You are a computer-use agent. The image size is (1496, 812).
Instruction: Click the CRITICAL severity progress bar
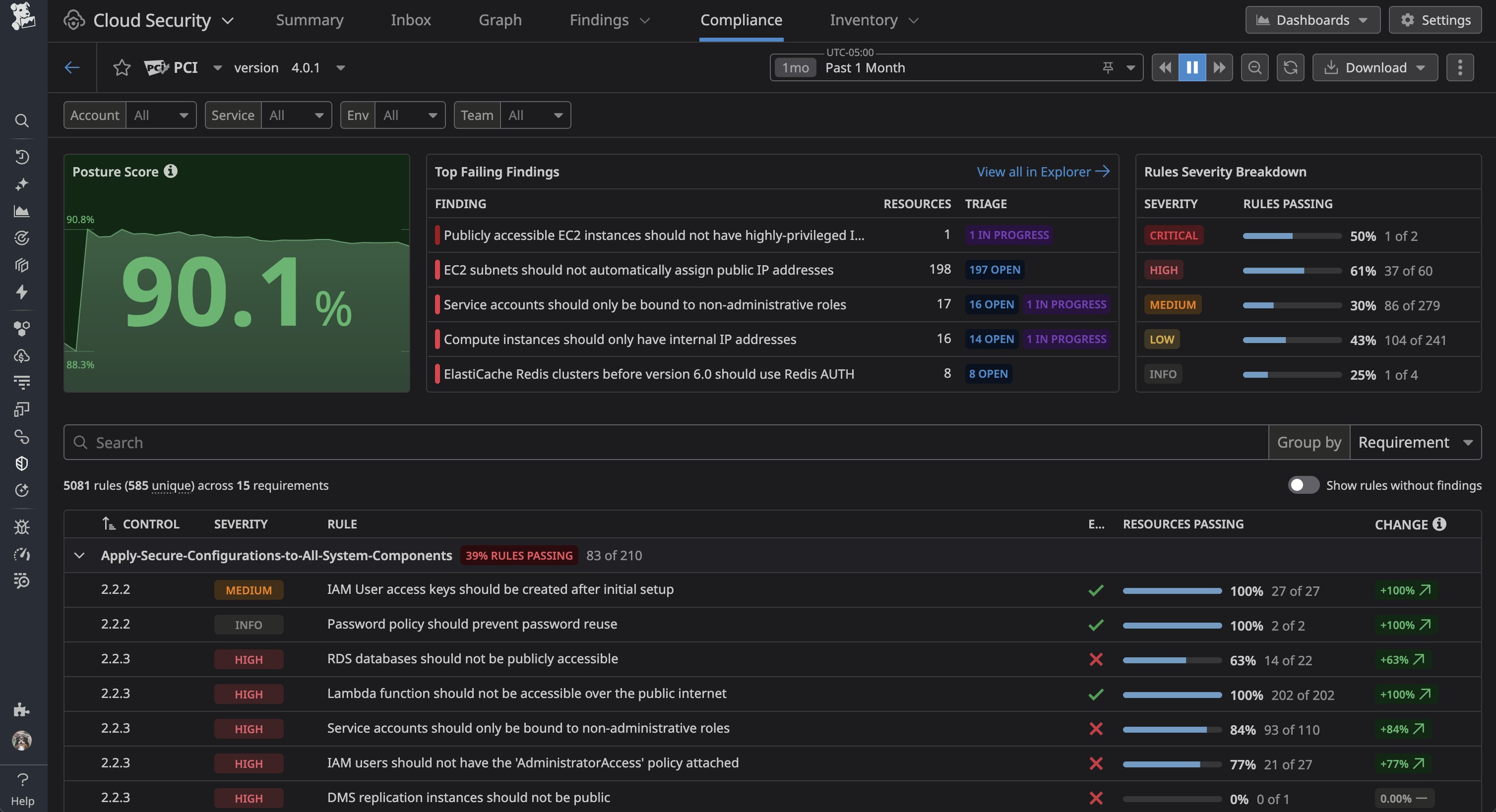1291,235
